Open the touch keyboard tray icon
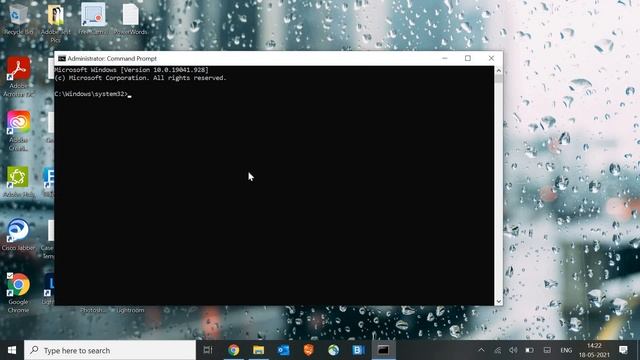Viewport: 640px width, 360px height. coord(547,350)
